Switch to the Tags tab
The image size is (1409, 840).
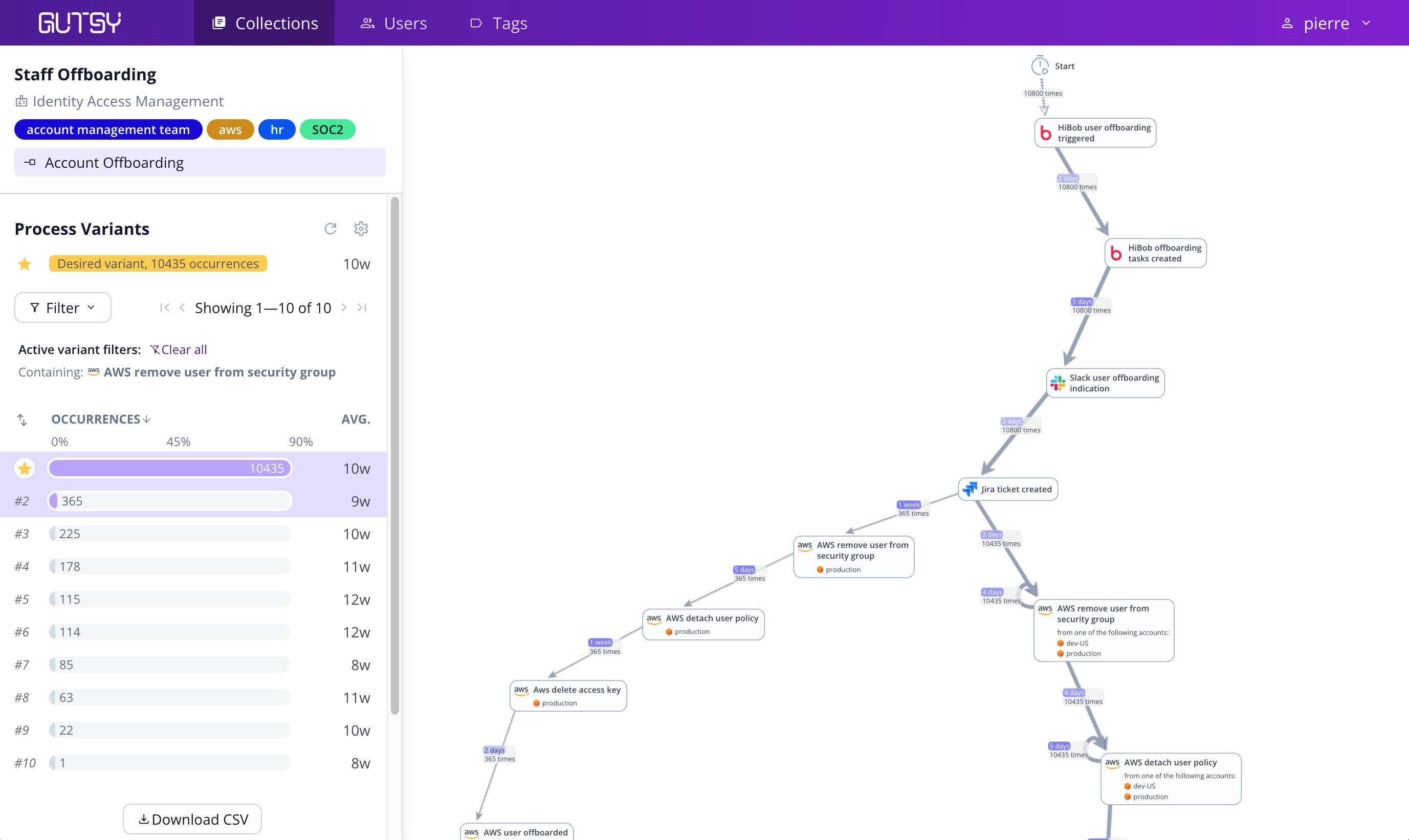[x=498, y=23]
